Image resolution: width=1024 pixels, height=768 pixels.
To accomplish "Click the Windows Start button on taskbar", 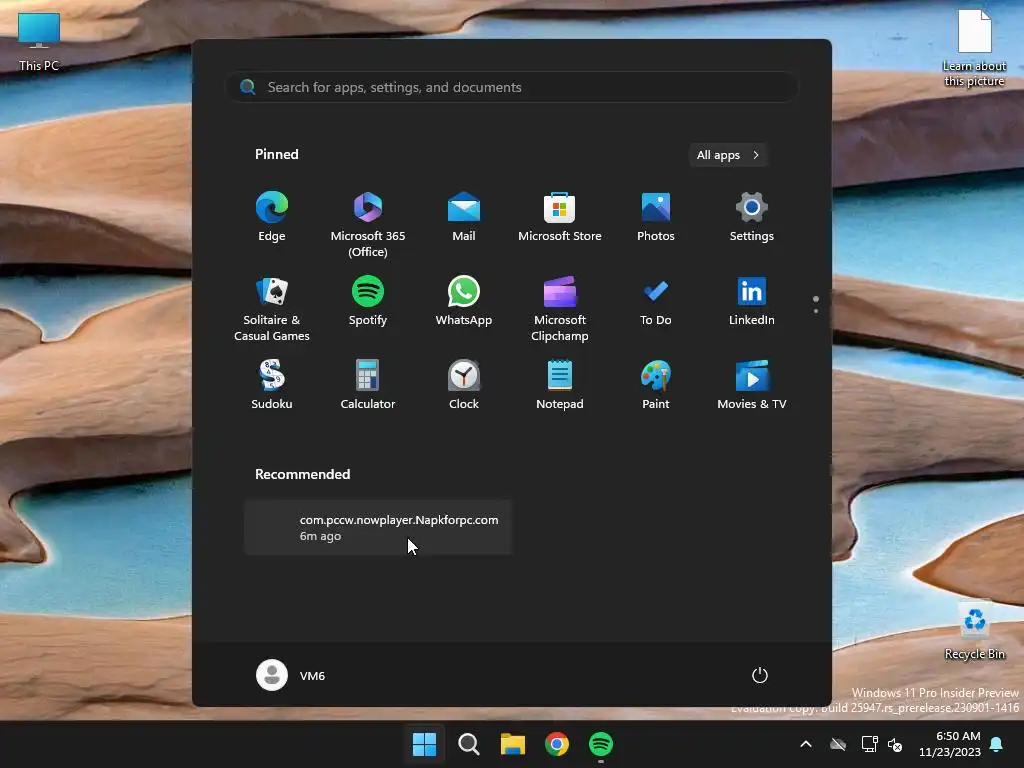I will coord(424,744).
